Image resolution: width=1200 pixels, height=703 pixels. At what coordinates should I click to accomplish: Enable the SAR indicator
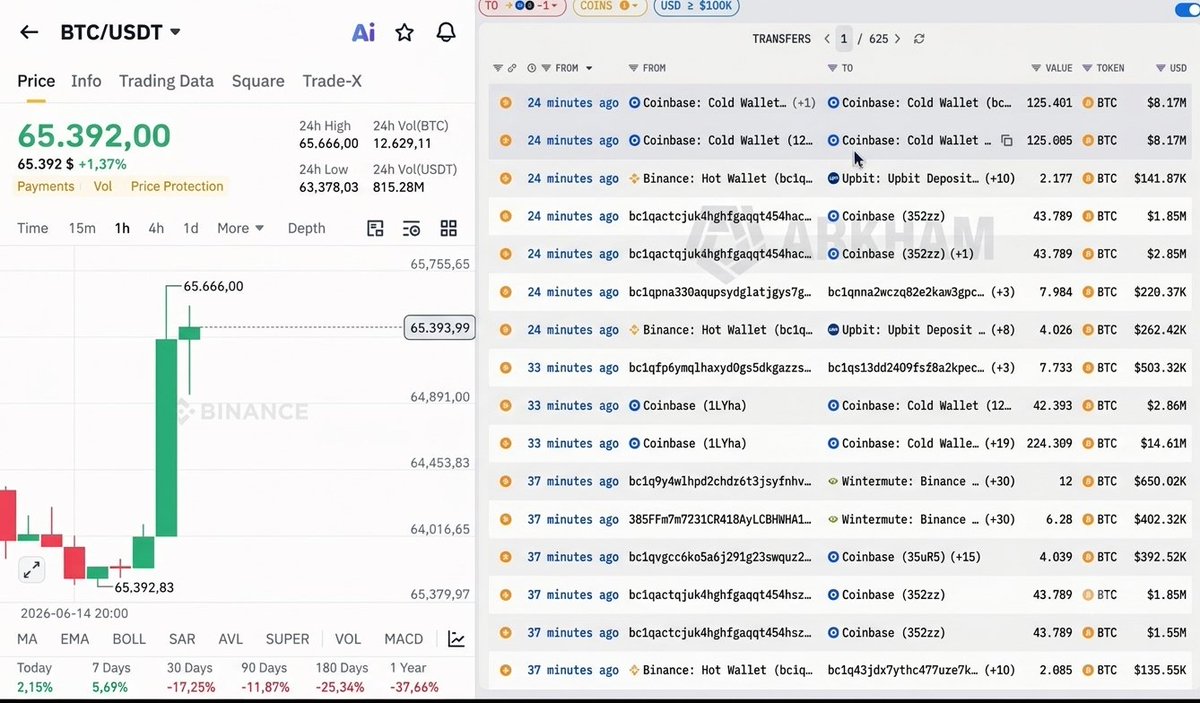click(x=182, y=639)
